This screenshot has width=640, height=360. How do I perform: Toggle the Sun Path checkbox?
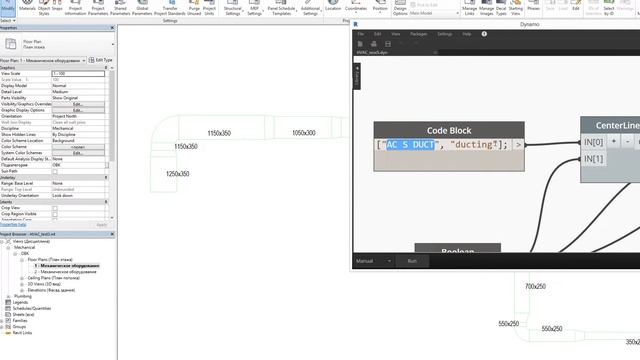(55, 171)
